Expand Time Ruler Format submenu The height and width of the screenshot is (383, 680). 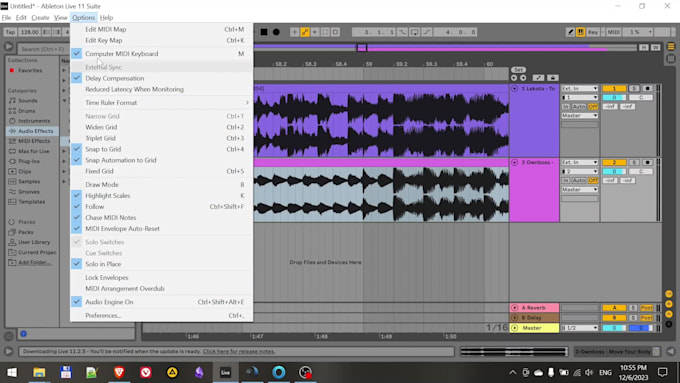tap(161, 103)
